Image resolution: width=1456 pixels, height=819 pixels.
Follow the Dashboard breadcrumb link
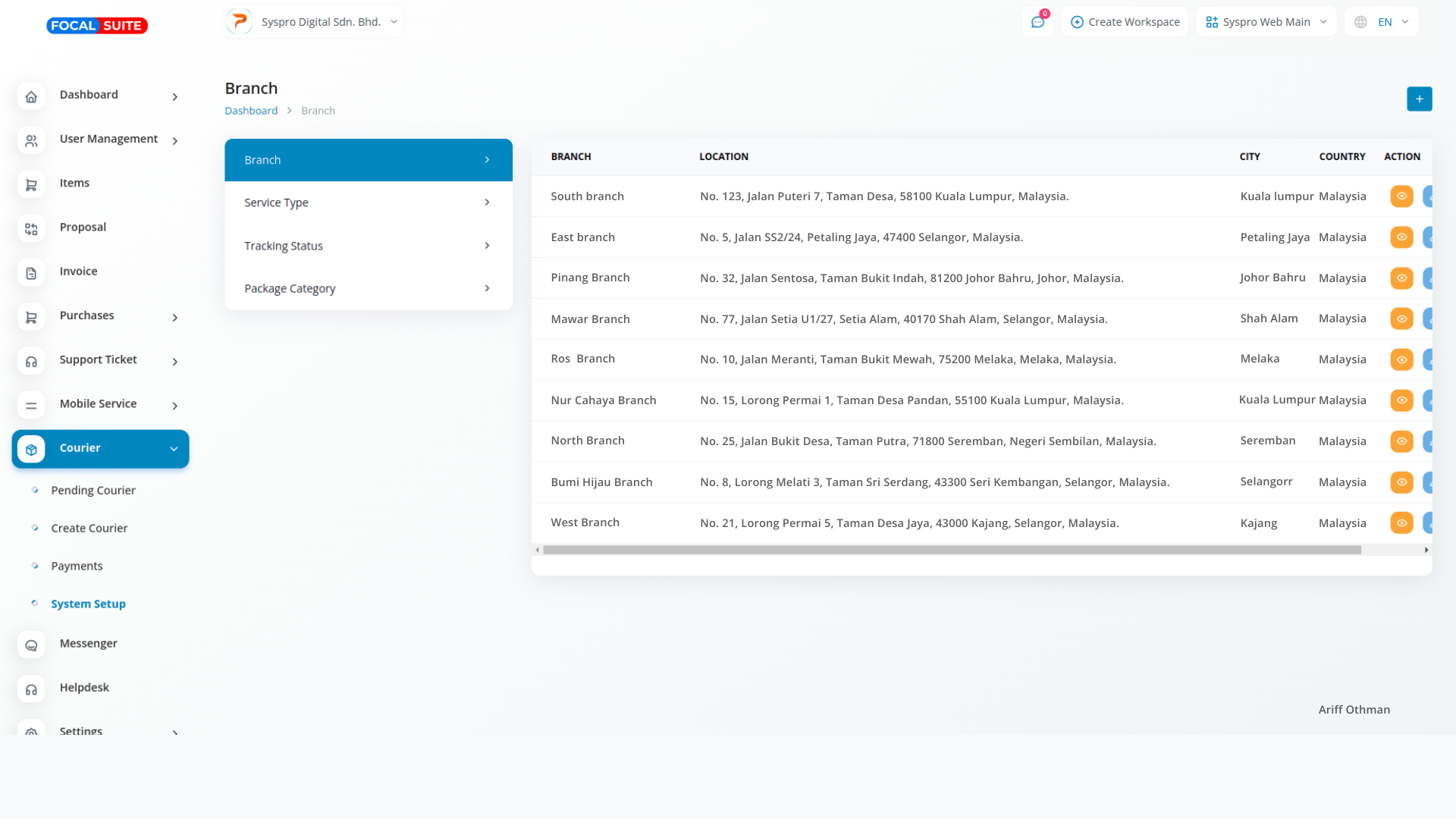tap(251, 111)
